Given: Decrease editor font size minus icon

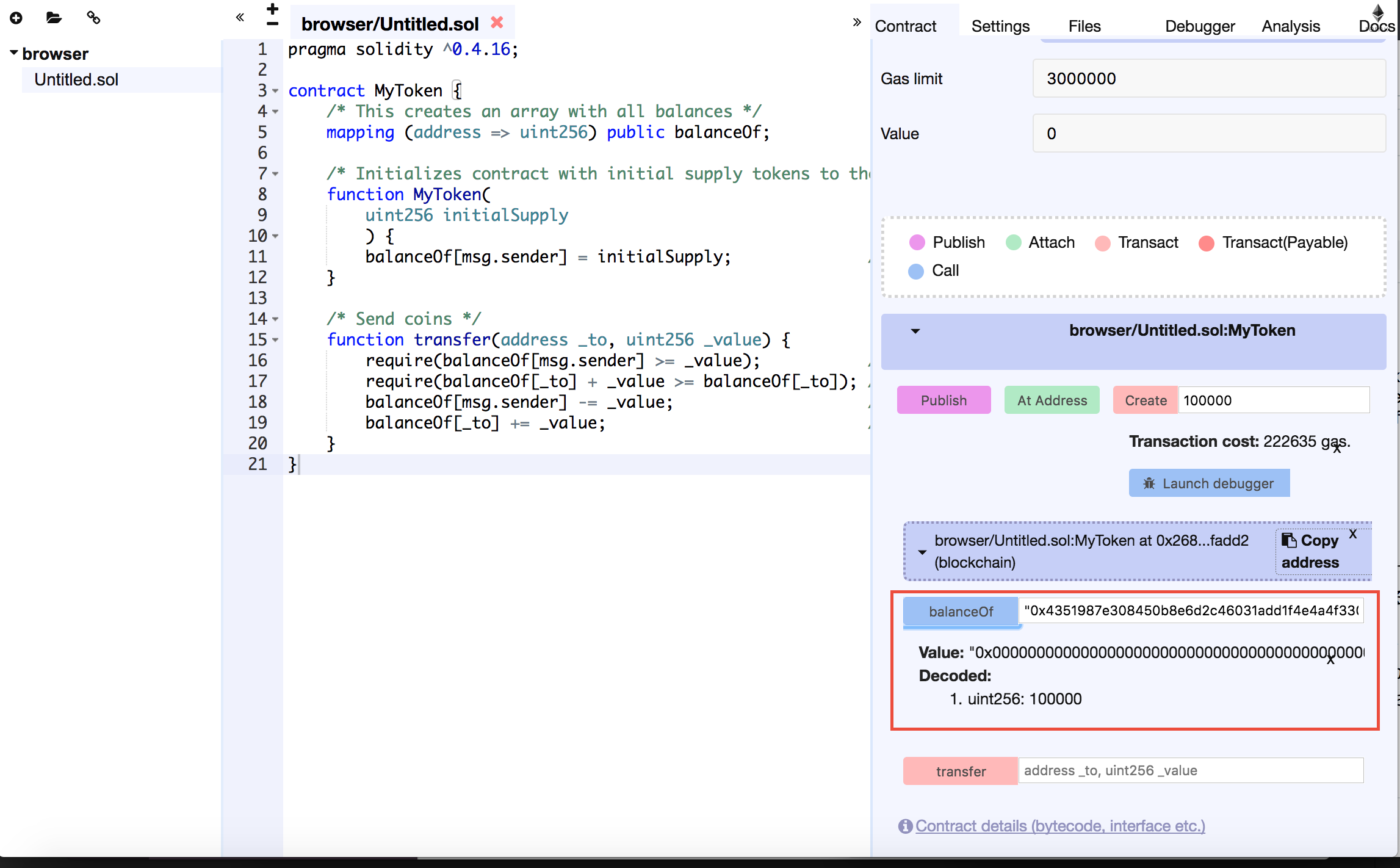Looking at the screenshot, I should pos(273,24).
